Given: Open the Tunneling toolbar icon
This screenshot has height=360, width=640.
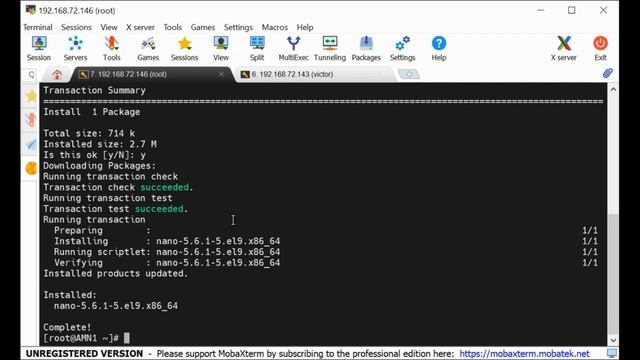Looking at the screenshot, I should tap(330, 48).
